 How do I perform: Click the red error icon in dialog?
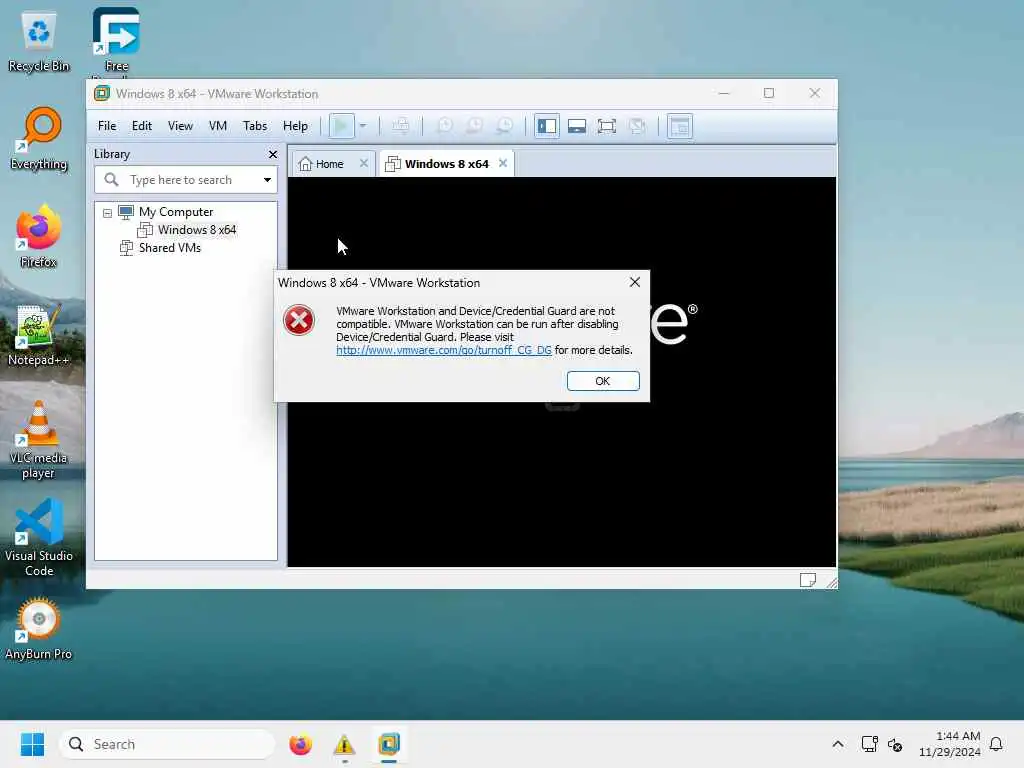[x=298, y=320]
